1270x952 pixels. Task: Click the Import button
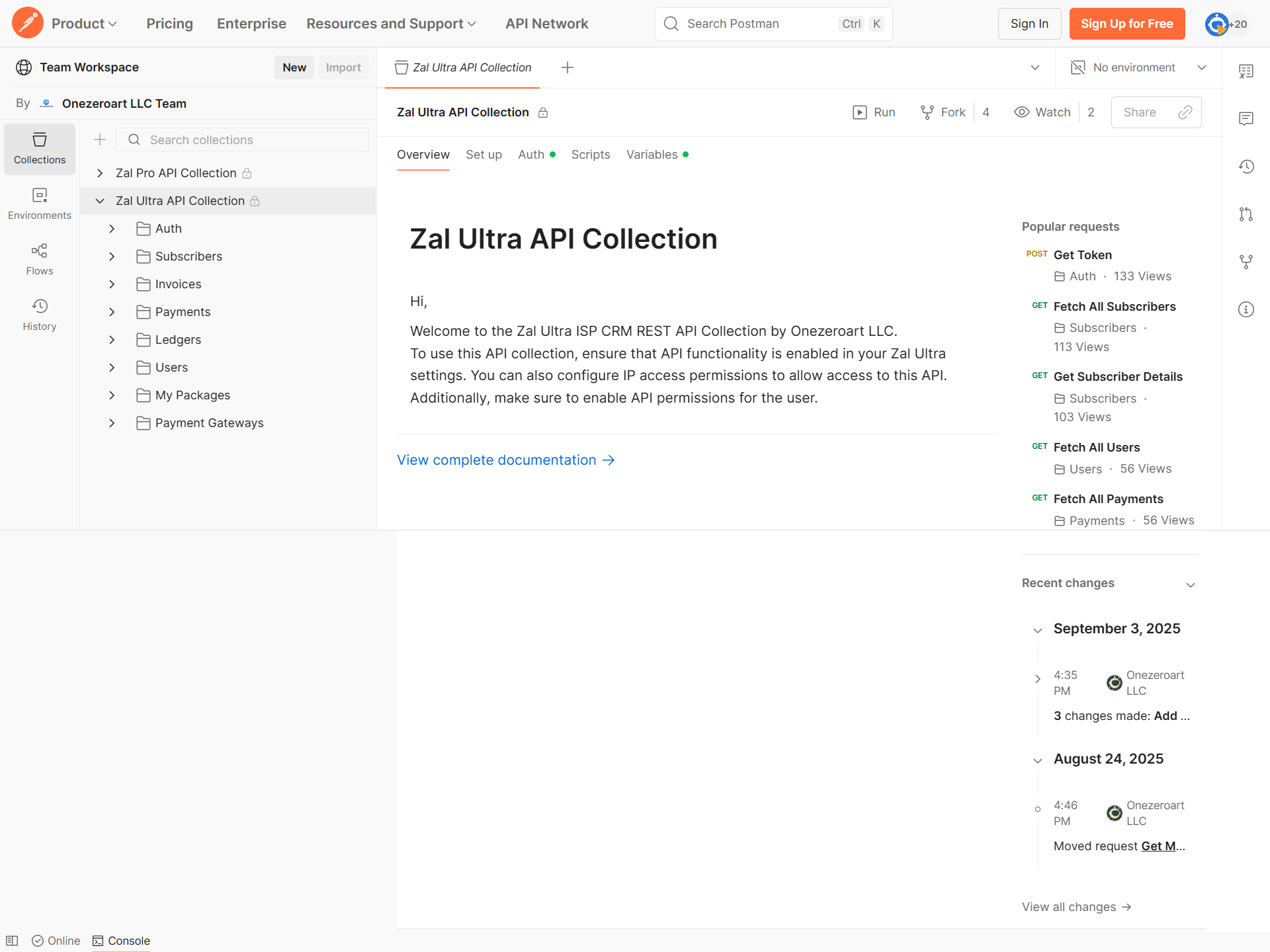click(343, 67)
